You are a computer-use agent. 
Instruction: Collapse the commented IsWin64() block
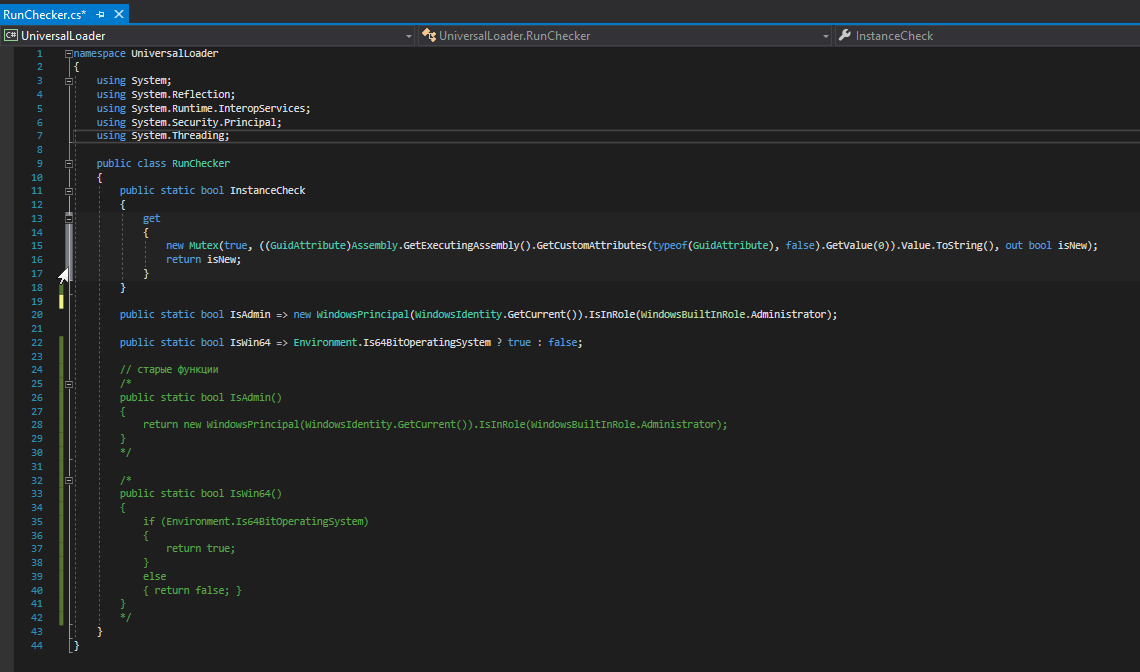pyautogui.click(x=68, y=481)
